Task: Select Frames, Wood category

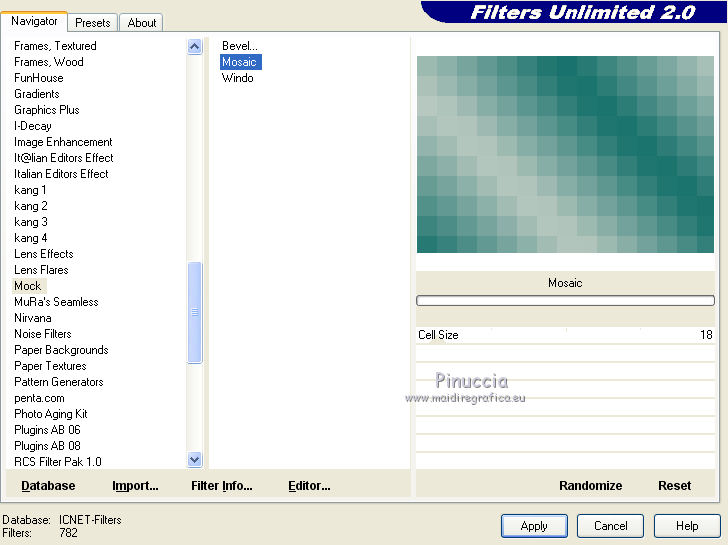Action: coord(49,62)
